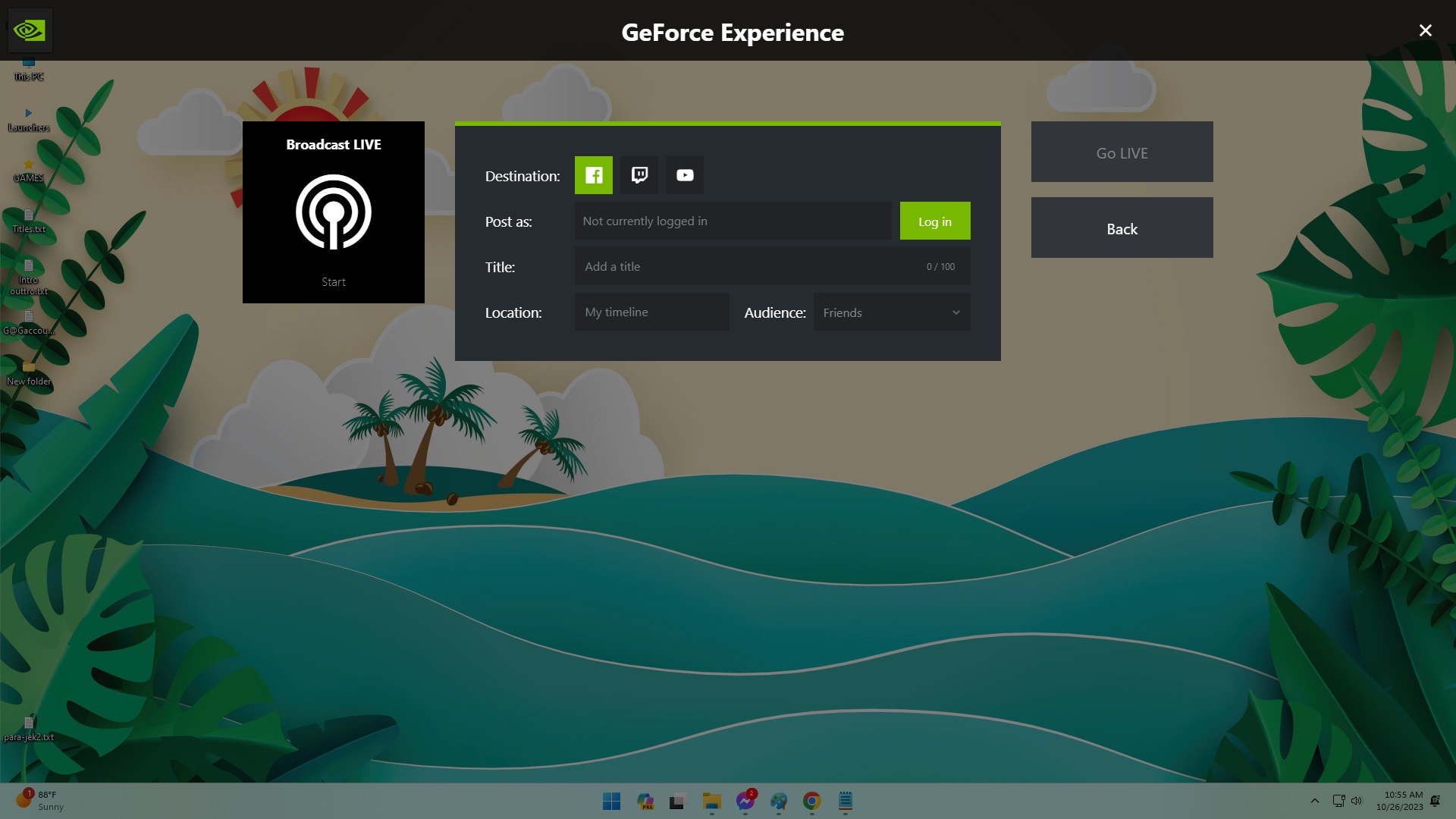Image resolution: width=1456 pixels, height=819 pixels.
Task: Open the Audience Friends dropdown
Action: [x=892, y=312]
